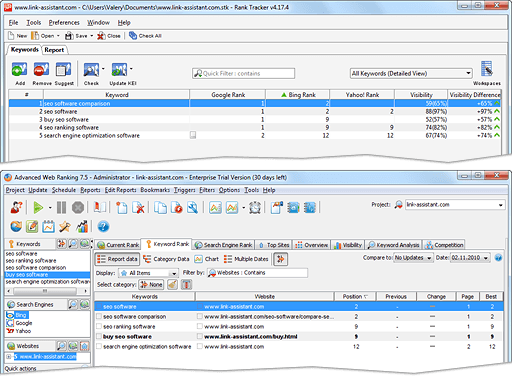This screenshot has width=512, height=384.
Task: Click the Report data button
Action: point(117,259)
